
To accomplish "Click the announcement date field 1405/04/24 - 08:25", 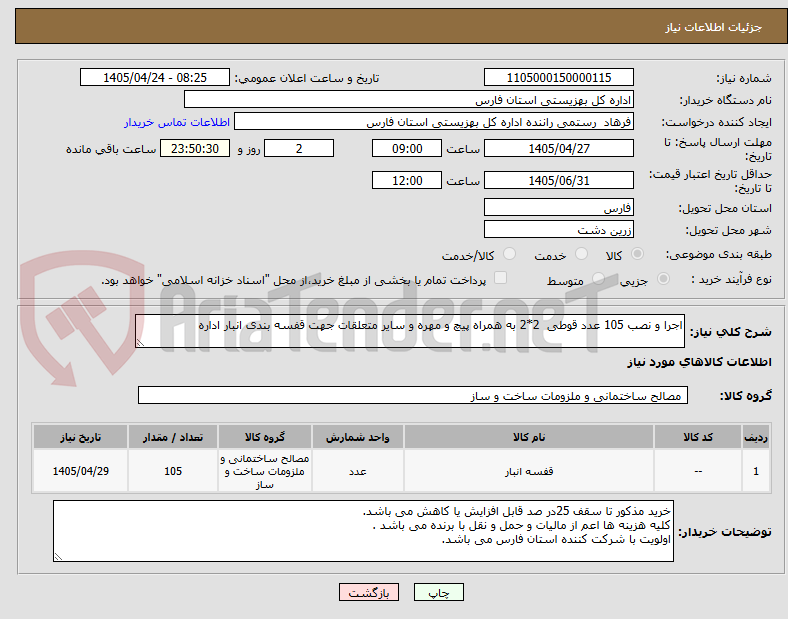I will (155, 77).
